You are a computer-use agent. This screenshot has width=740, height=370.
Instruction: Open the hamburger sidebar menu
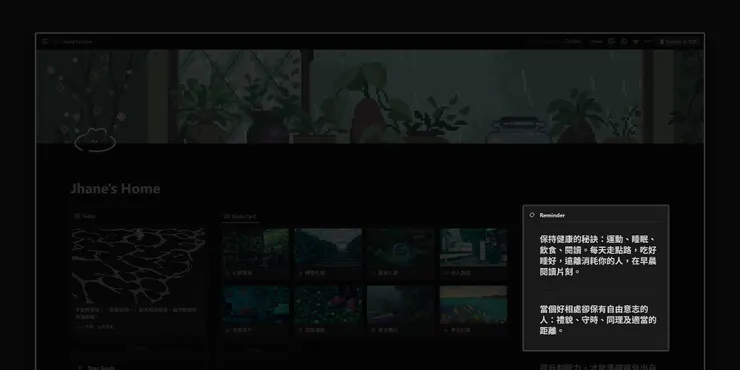pos(45,42)
